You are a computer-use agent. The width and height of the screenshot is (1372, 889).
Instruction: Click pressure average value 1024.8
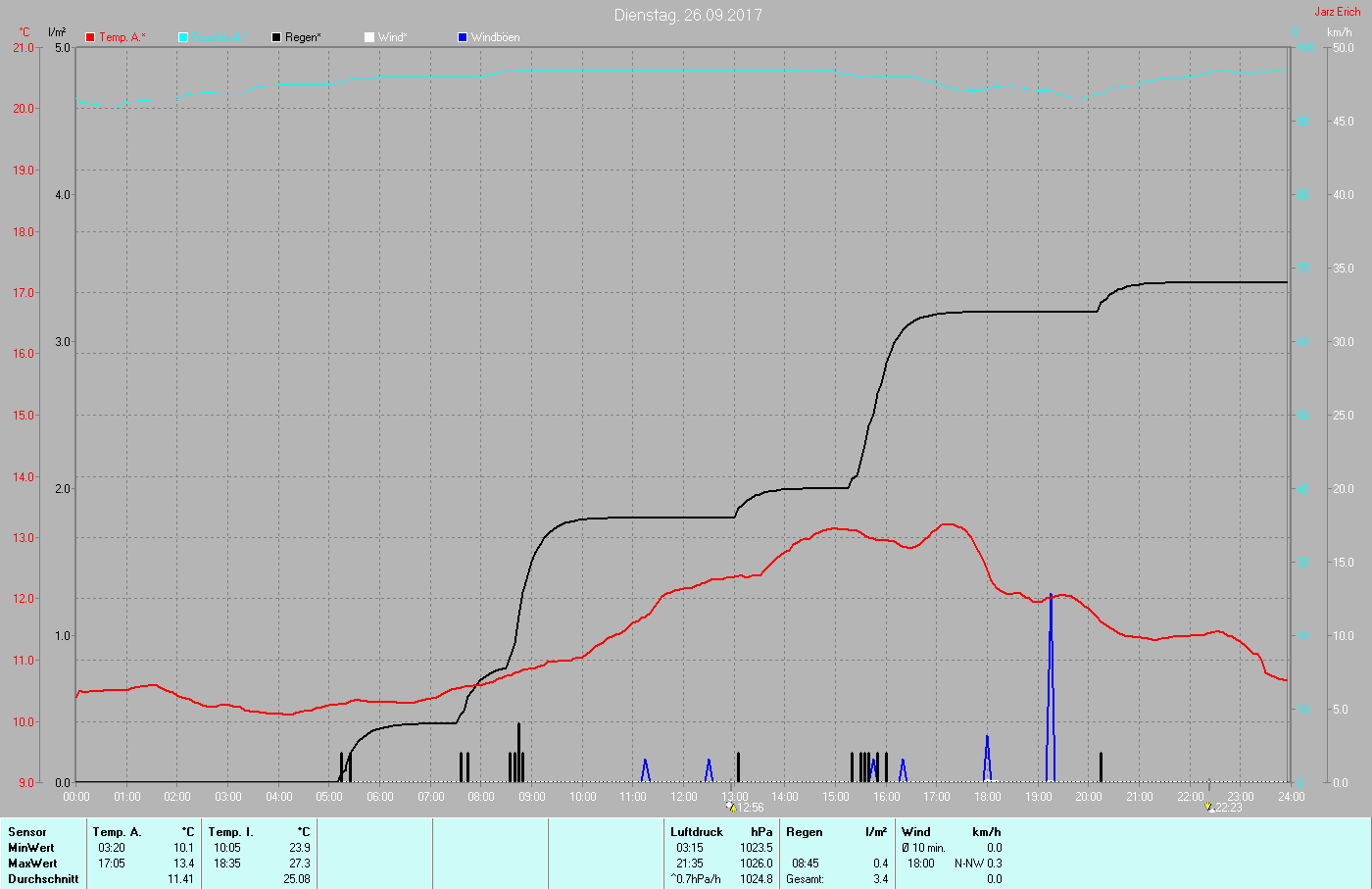point(757,879)
